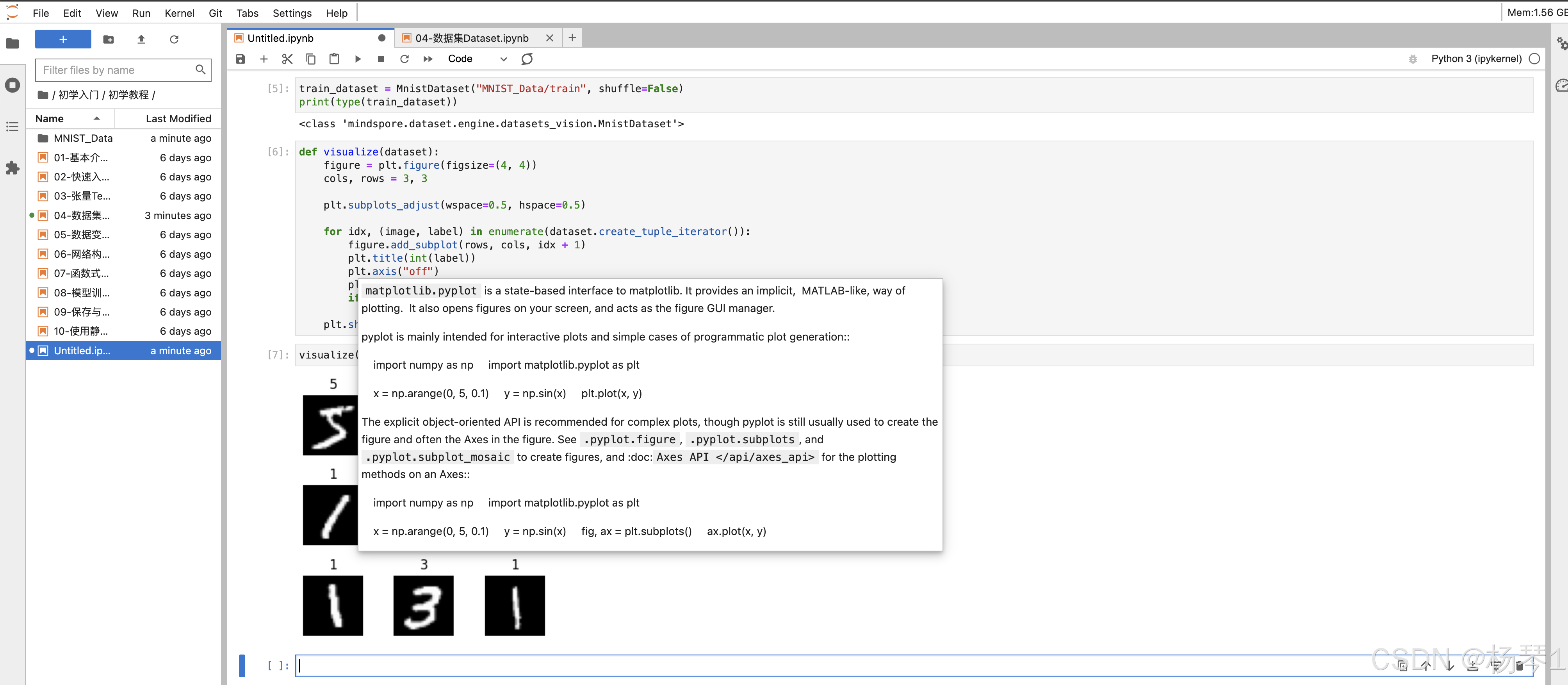
Task: Enable the debugger bug icon
Action: 1413,59
